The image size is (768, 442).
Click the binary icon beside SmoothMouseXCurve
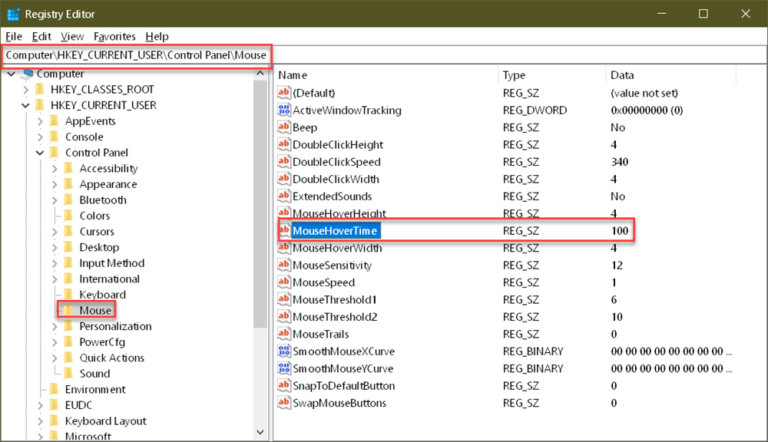pyautogui.click(x=284, y=351)
